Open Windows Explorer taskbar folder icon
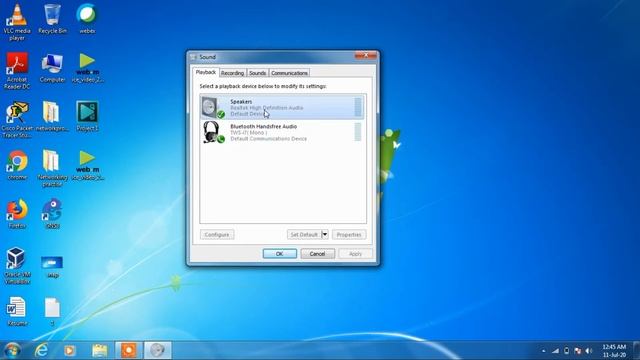Image resolution: width=640 pixels, height=360 pixels. pyautogui.click(x=99, y=350)
